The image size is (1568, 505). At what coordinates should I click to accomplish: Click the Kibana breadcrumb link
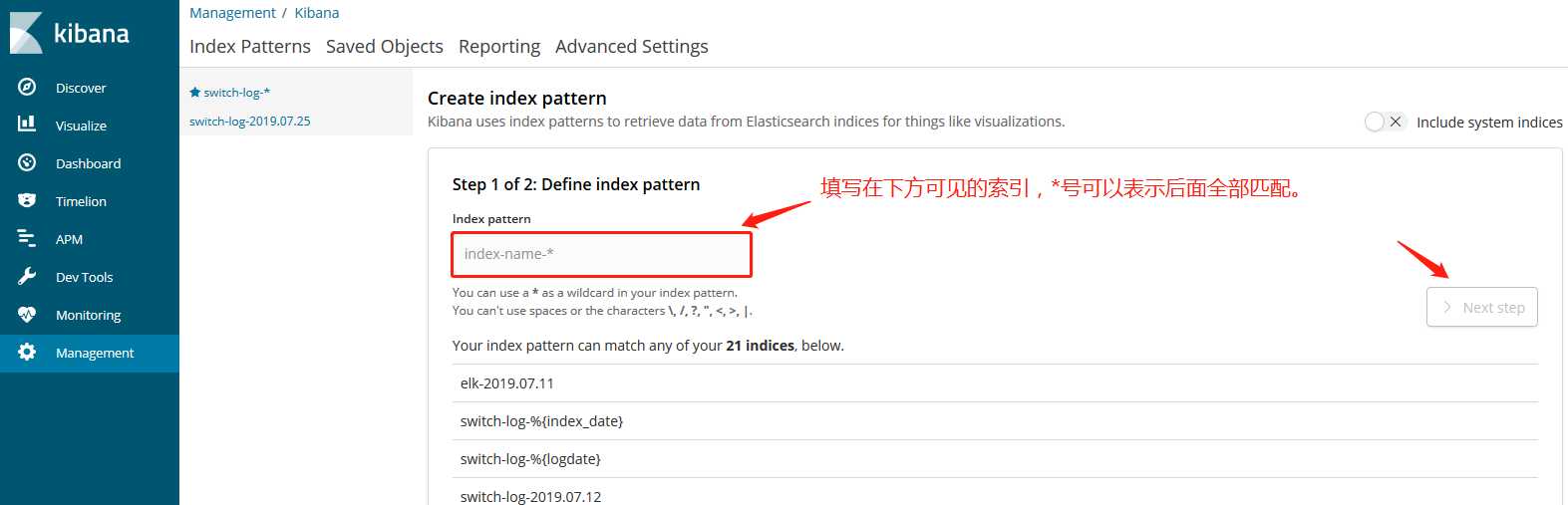click(x=317, y=13)
